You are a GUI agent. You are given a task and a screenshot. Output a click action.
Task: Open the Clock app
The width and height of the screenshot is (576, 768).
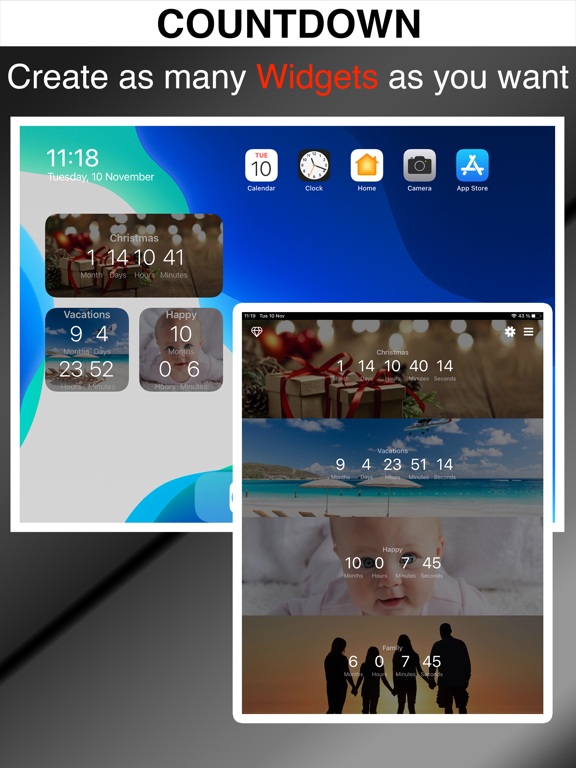coord(314,165)
